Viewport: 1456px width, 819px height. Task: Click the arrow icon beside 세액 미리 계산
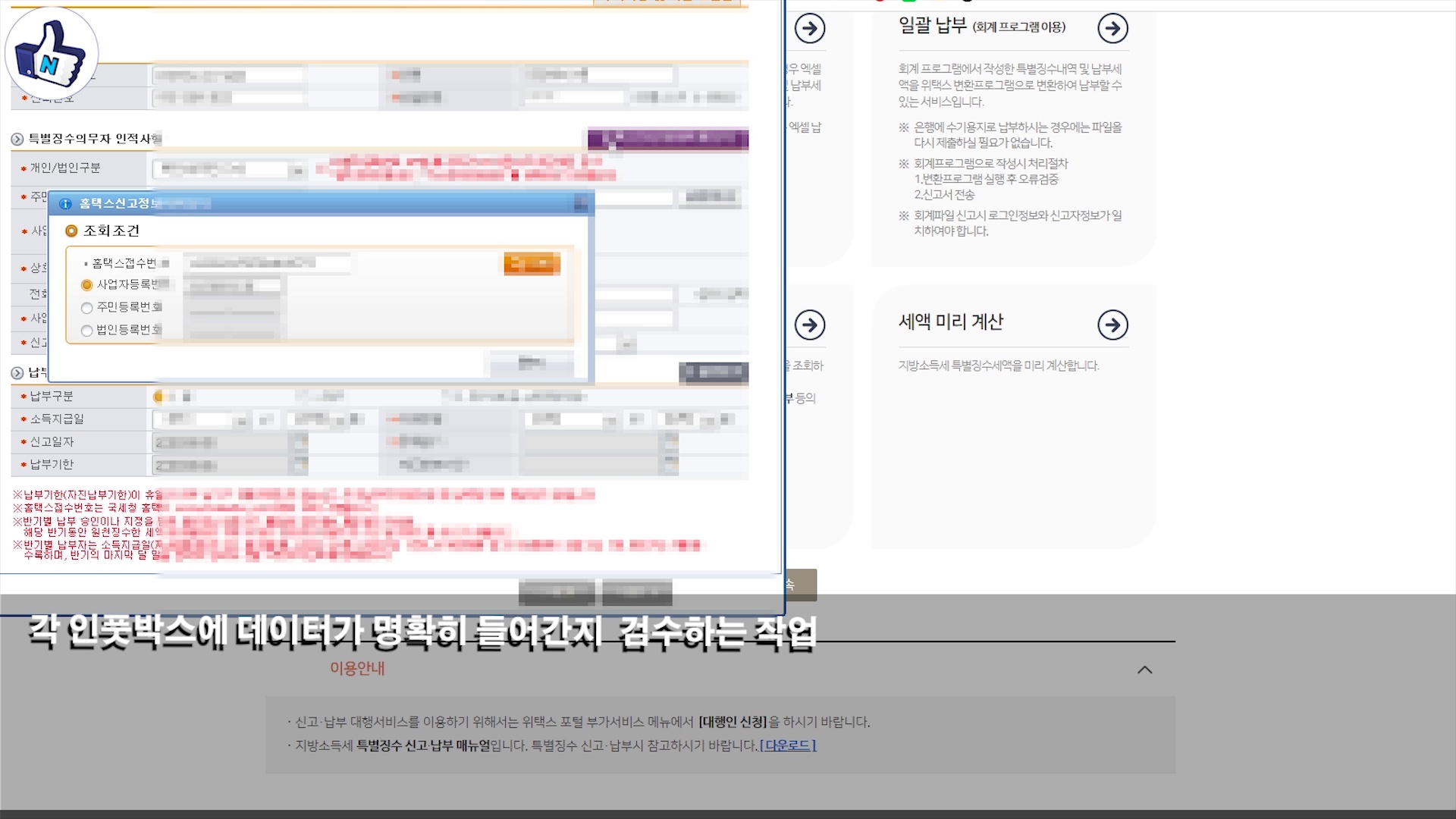coord(1112,325)
